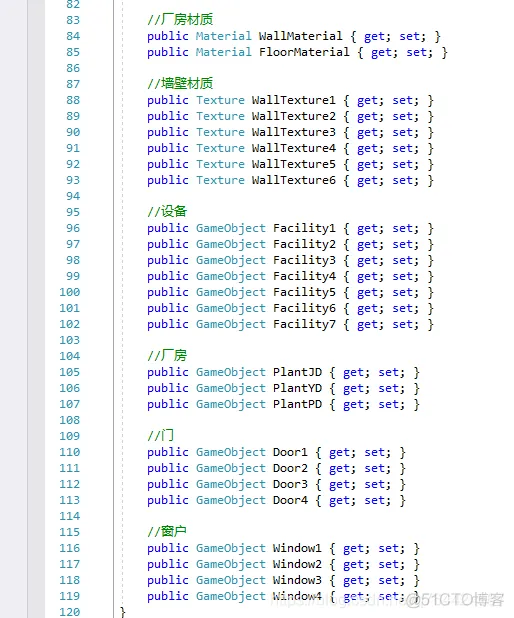
Task: Click Door2 identifier
Action: [x=290, y=468]
